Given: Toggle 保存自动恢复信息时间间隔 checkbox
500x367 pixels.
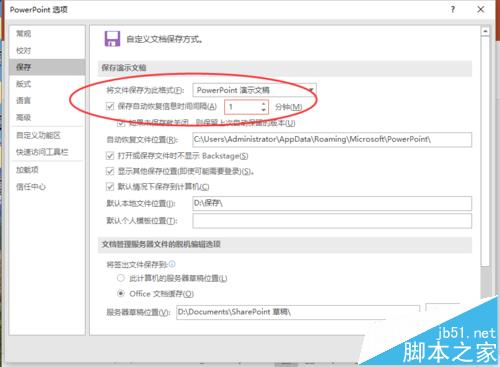Looking at the screenshot, I should (110, 106).
